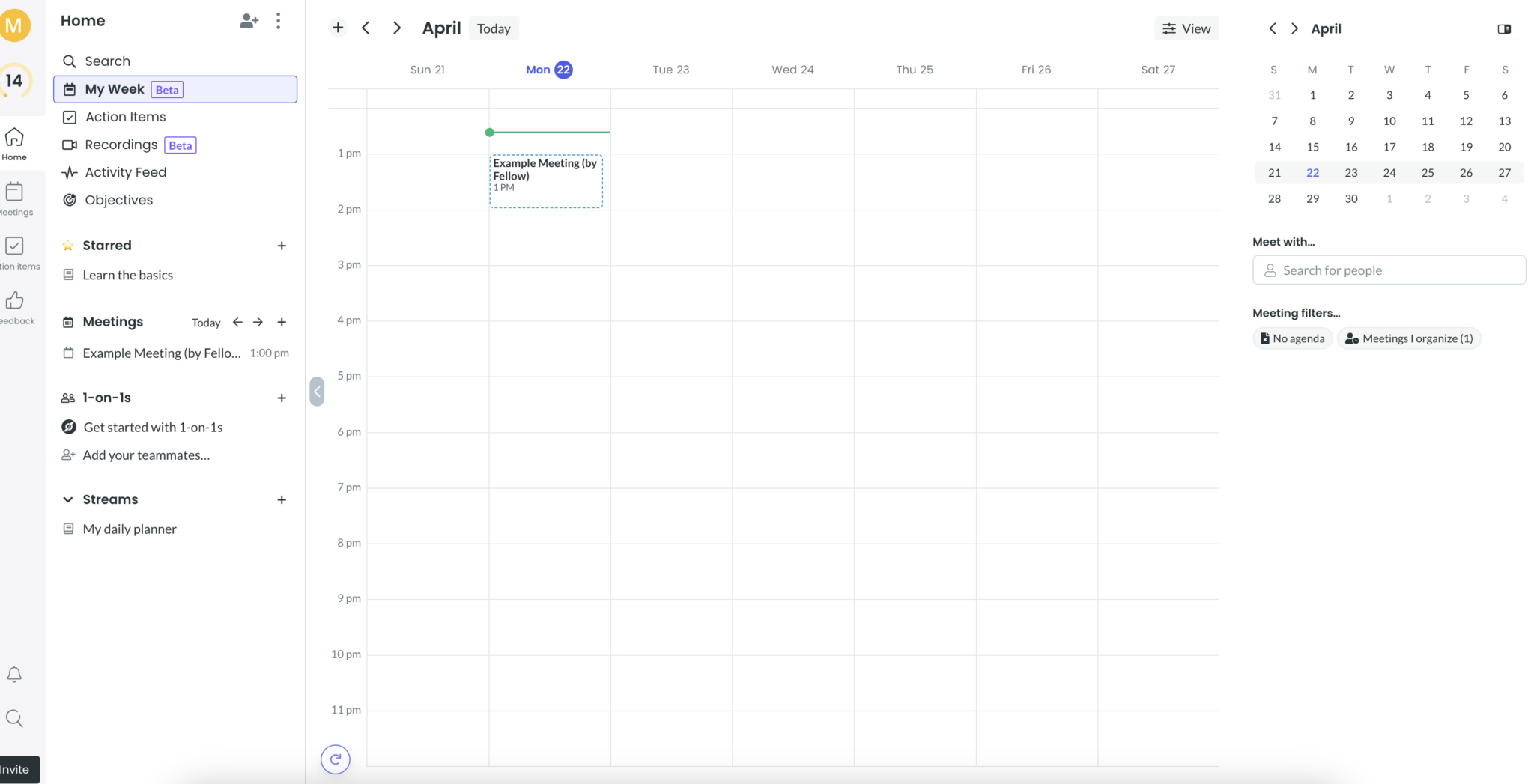
Task: Open Learn the basics under Starred
Action: (x=127, y=275)
